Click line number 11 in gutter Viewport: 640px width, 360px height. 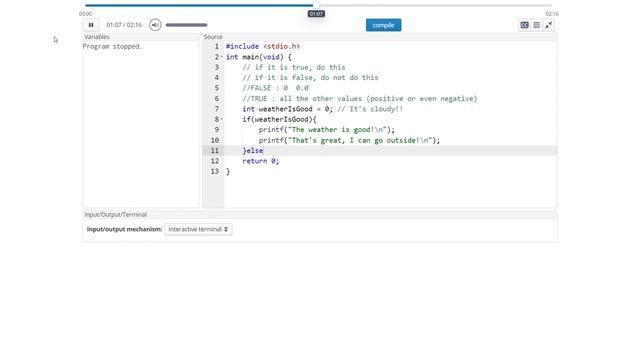point(215,151)
